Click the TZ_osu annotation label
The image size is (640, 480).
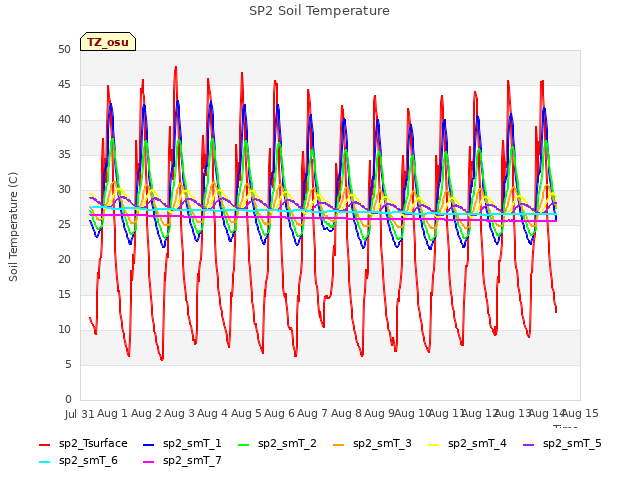coord(108,42)
